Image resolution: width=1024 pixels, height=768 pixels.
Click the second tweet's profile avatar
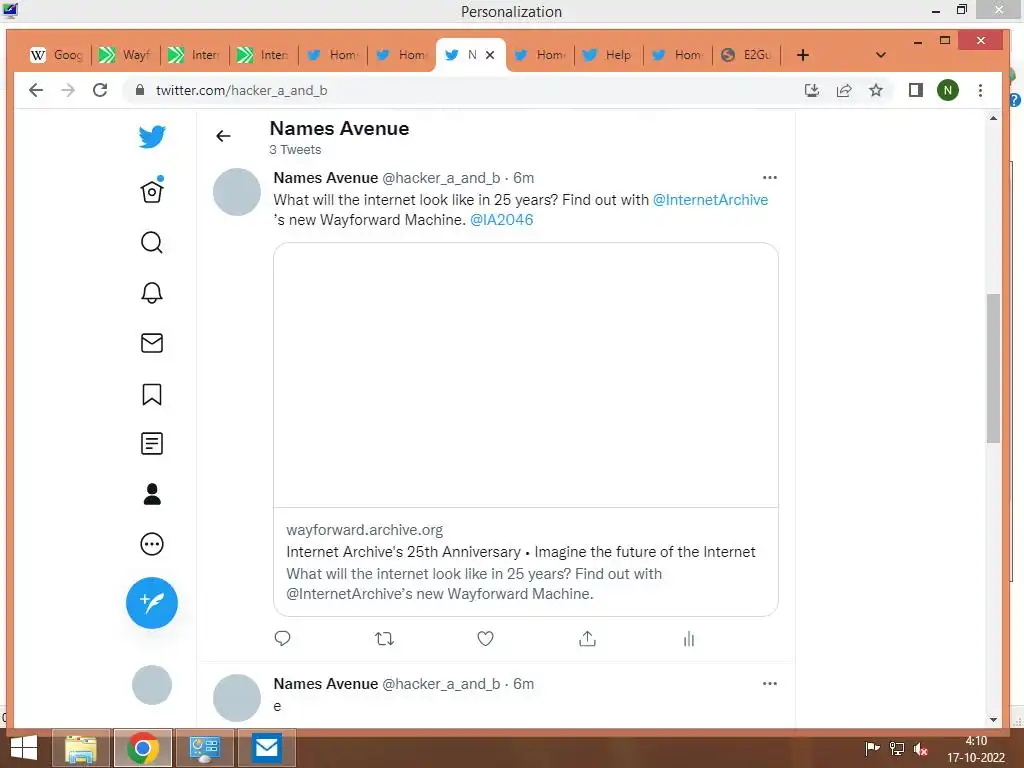pos(236,697)
